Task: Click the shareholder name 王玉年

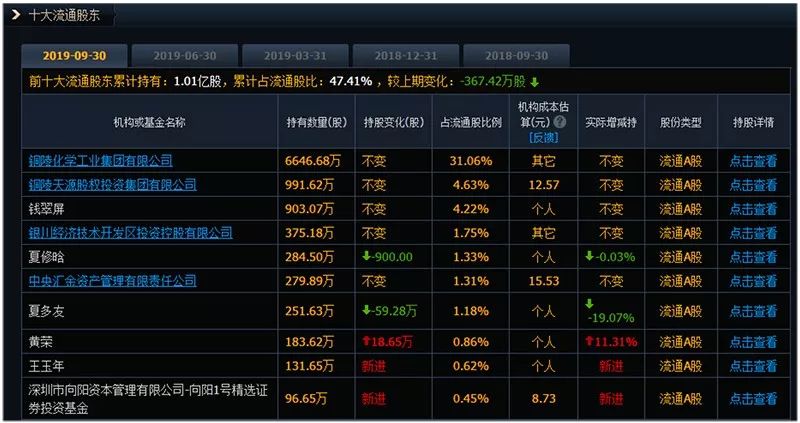Action: (x=46, y=366)
